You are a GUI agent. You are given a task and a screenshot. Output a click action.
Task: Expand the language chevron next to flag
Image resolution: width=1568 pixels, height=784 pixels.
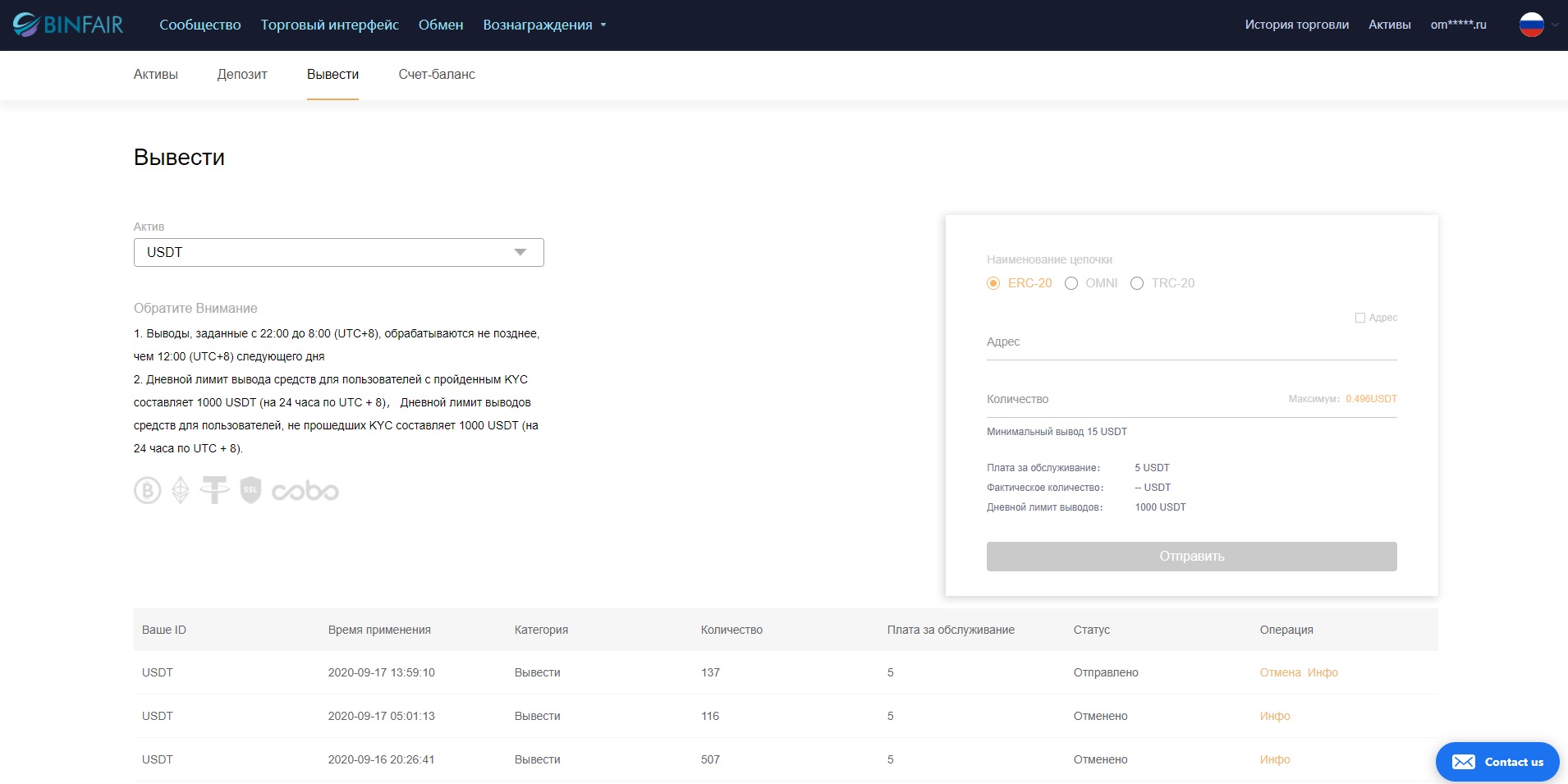[1555, 25]
